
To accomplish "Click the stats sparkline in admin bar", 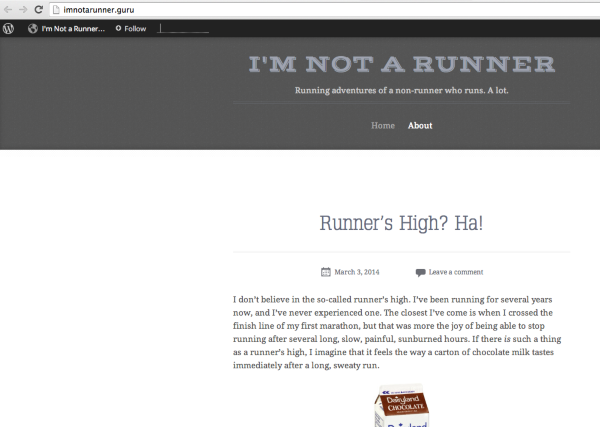I will [x=184, y=28].
